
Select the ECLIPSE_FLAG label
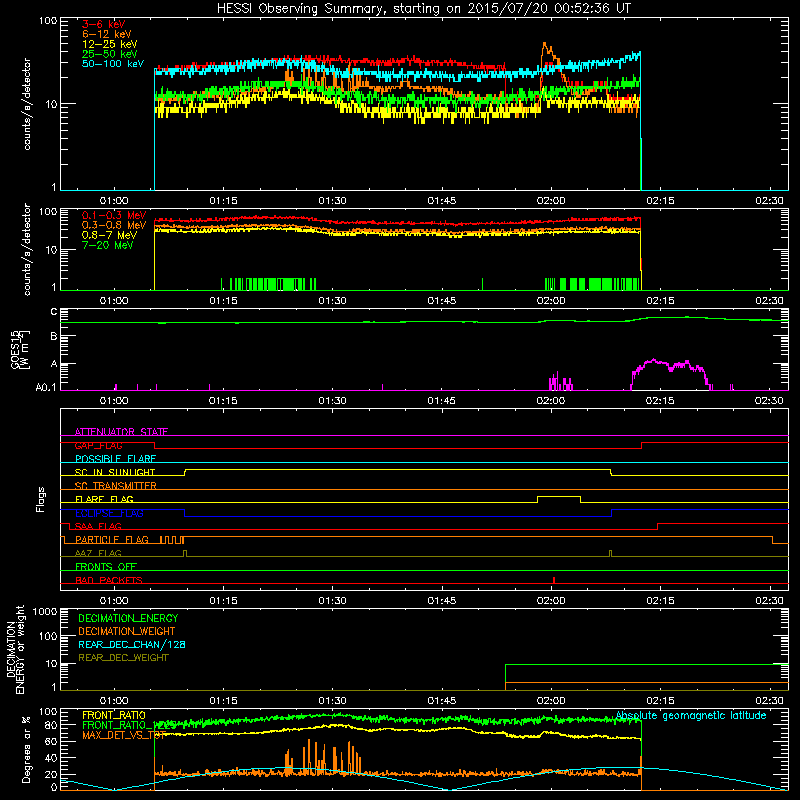(109, 513)
